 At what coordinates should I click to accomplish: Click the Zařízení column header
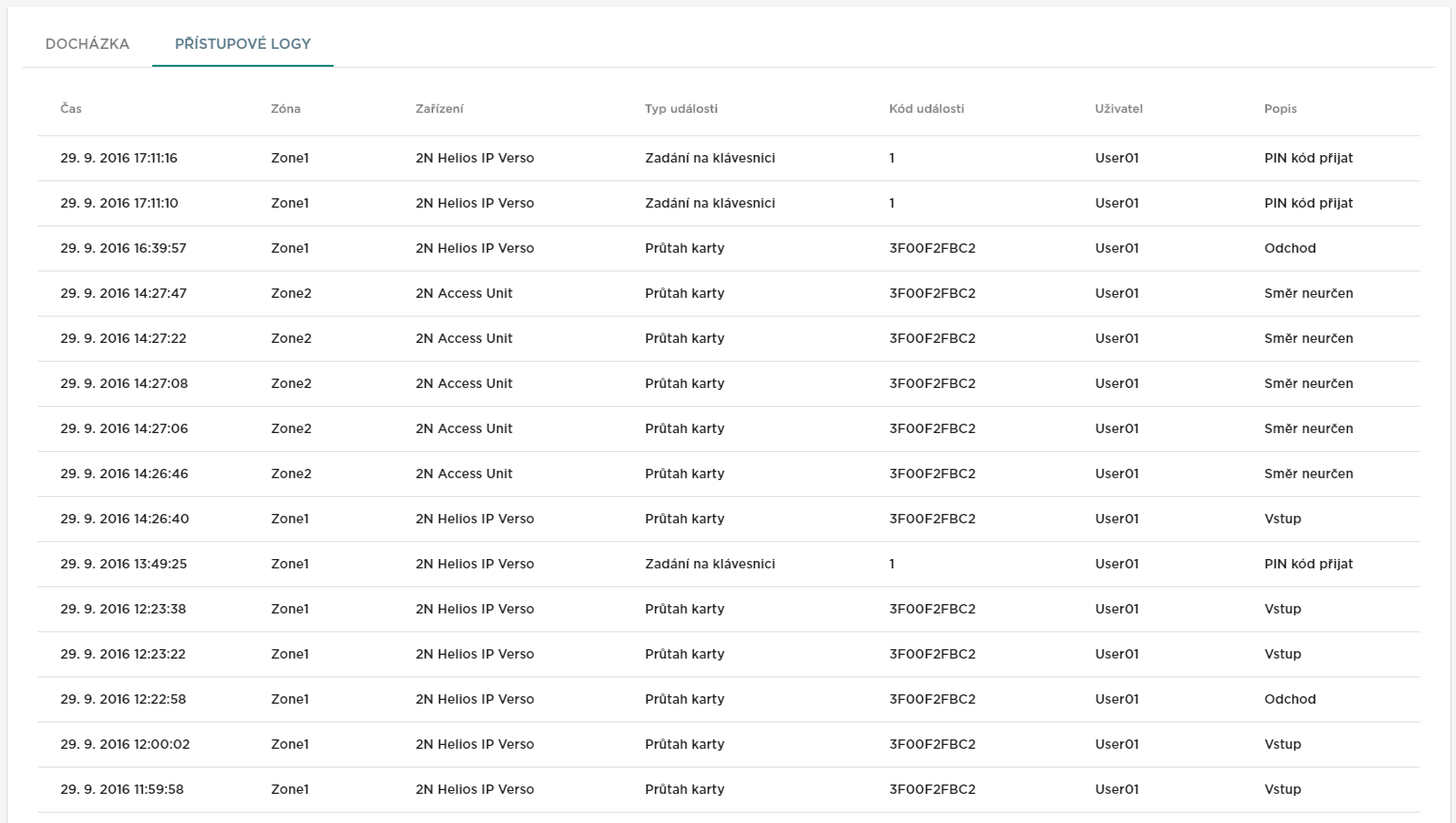[x=439, y=109]
